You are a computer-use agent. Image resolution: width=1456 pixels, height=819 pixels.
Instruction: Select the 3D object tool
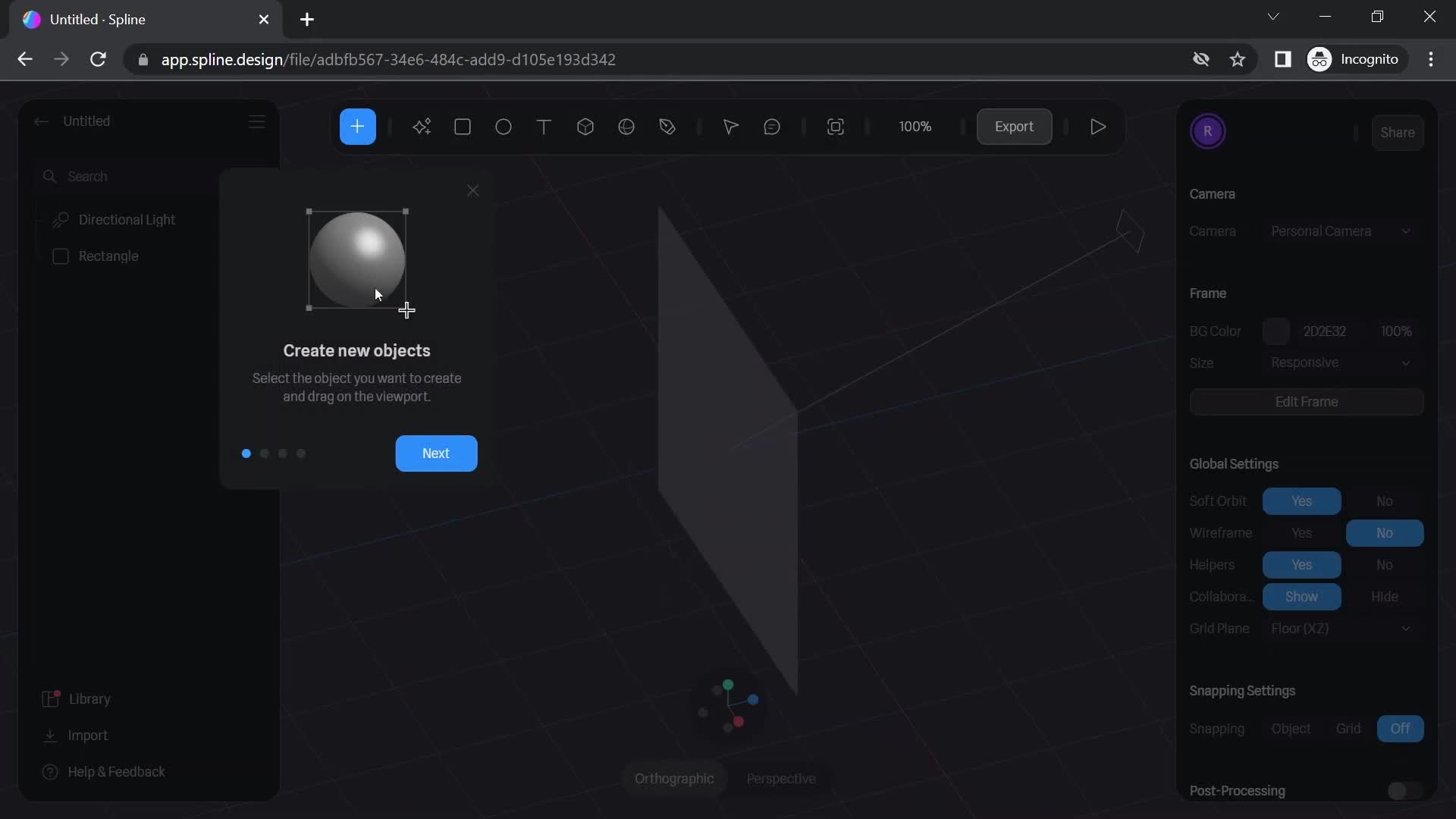(584, 126)
